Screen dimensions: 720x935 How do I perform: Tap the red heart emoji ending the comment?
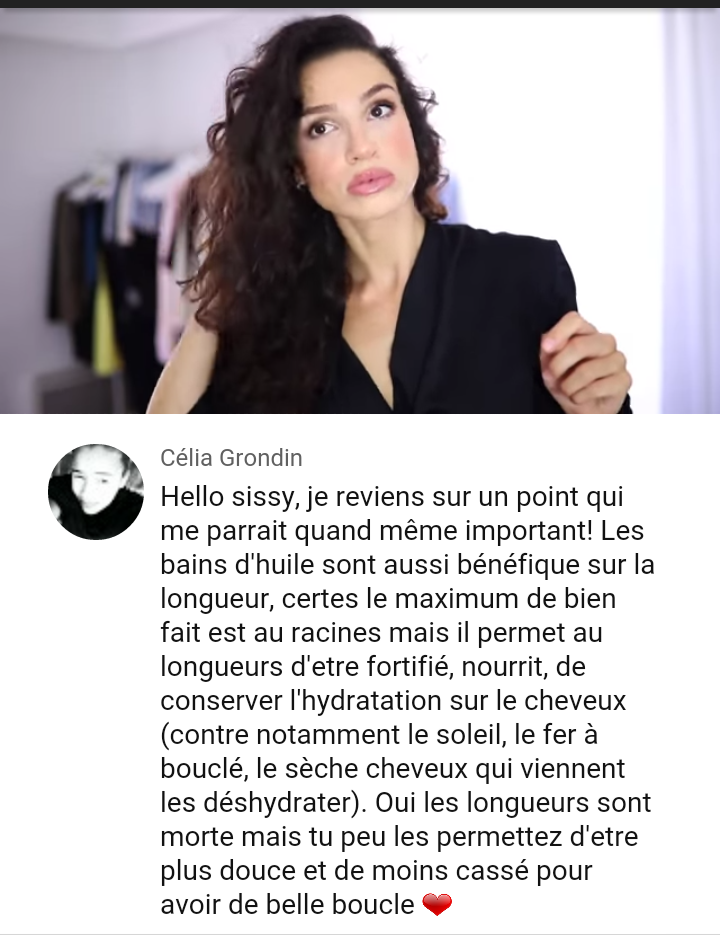(437, 905)
